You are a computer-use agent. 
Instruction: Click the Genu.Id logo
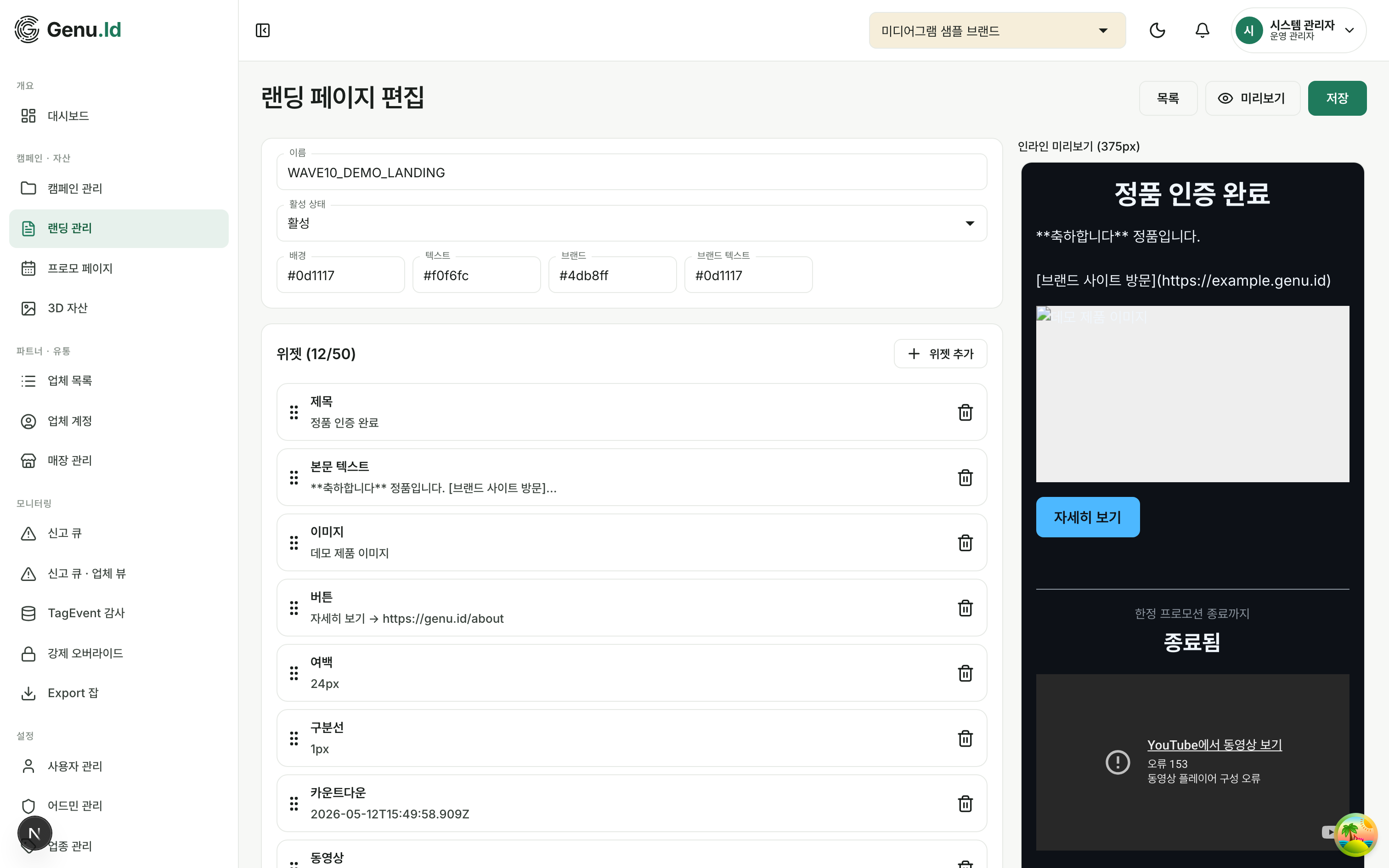point(68,29)
